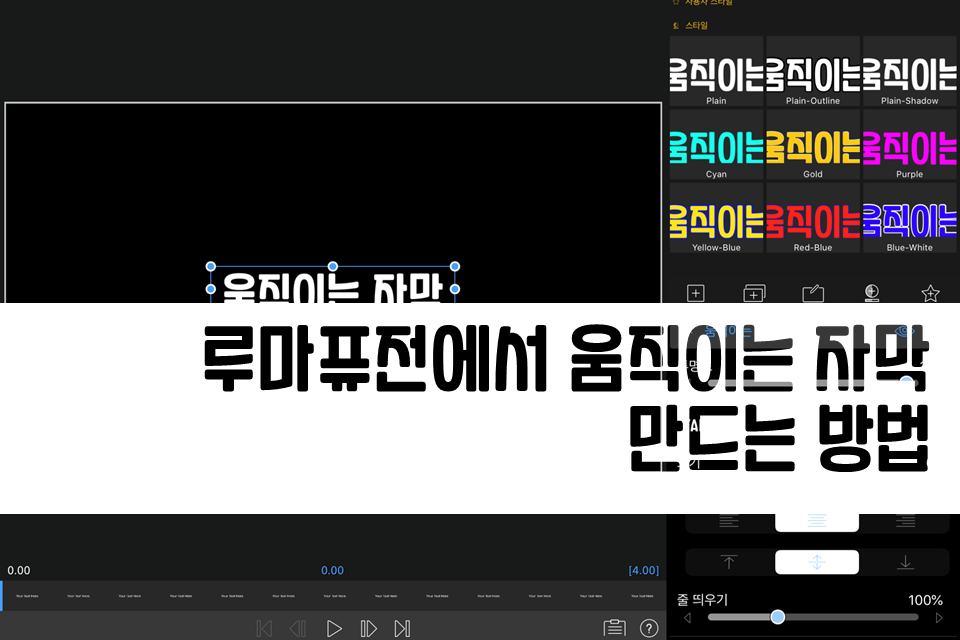Play the title preview
Screen dimensions: 960x640
pos(334,628)
